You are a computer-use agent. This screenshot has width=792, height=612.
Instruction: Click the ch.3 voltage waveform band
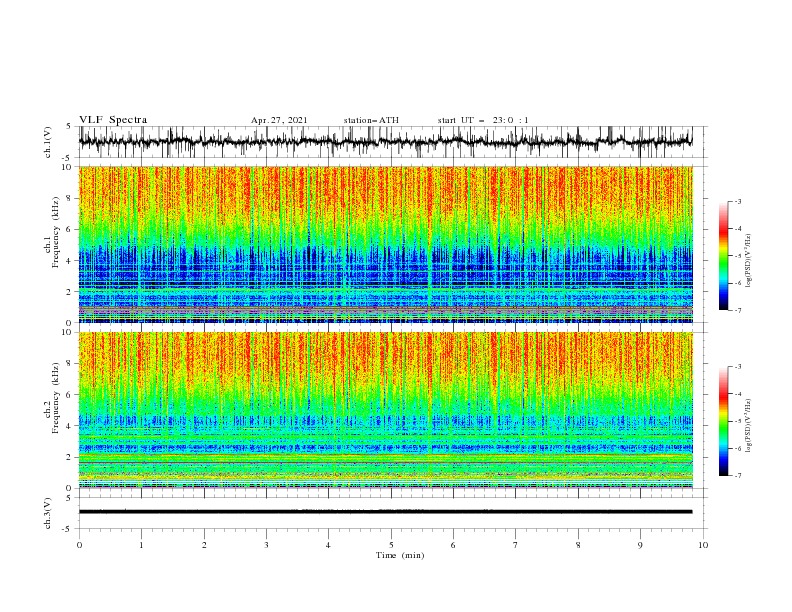(385, 512)
